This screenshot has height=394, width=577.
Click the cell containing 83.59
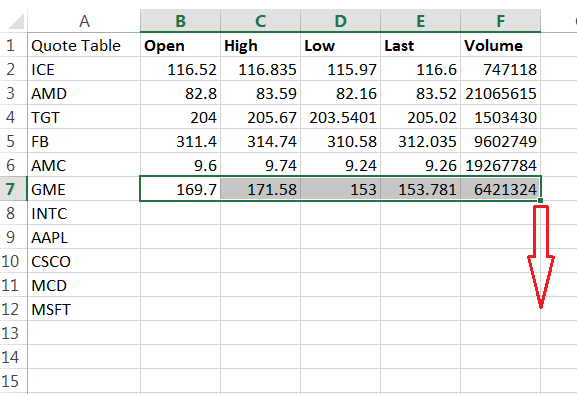pyautogui.click(x=261, y=93)
